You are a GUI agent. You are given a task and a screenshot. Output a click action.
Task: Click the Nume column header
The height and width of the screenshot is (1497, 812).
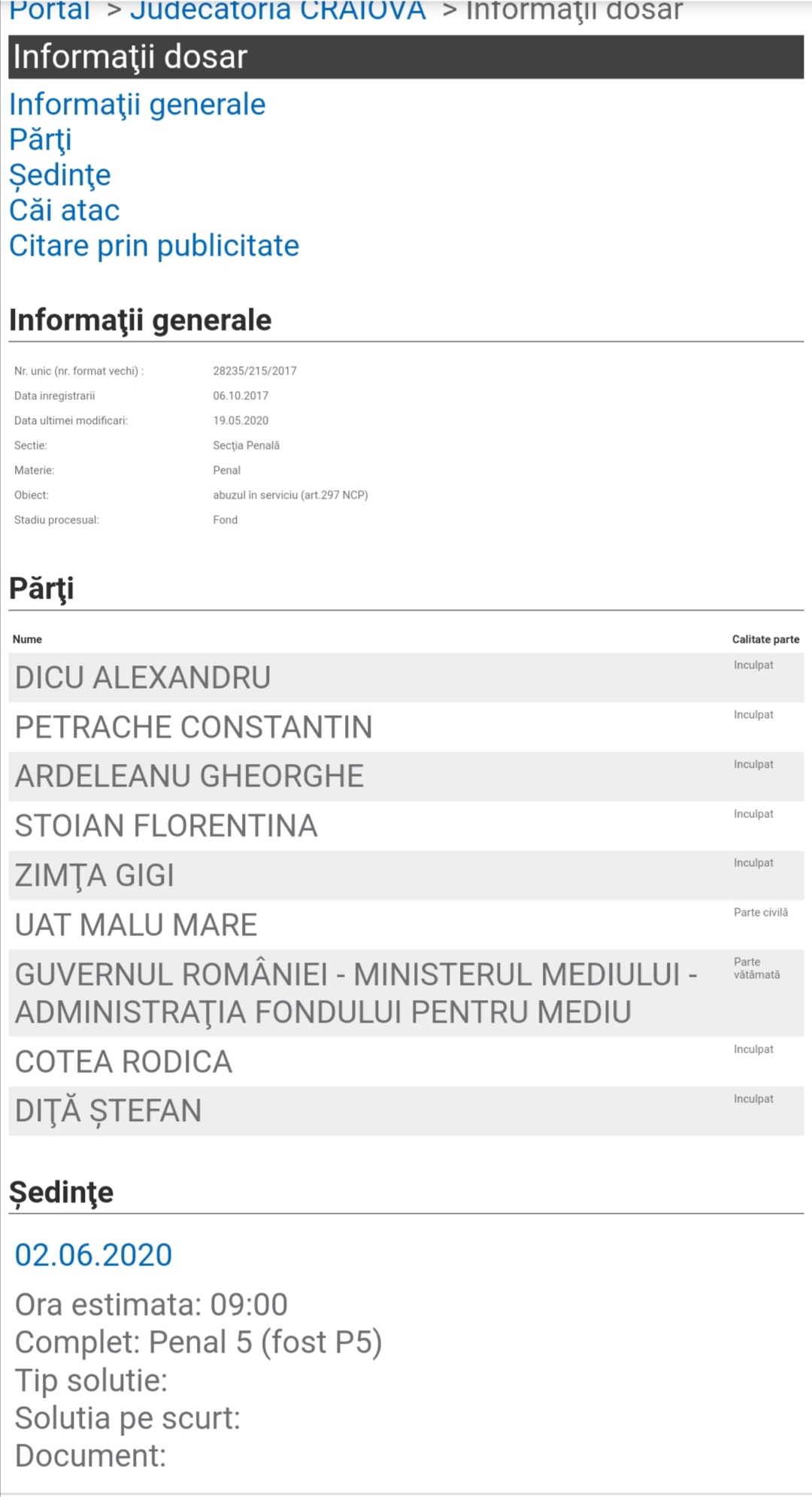27,639
